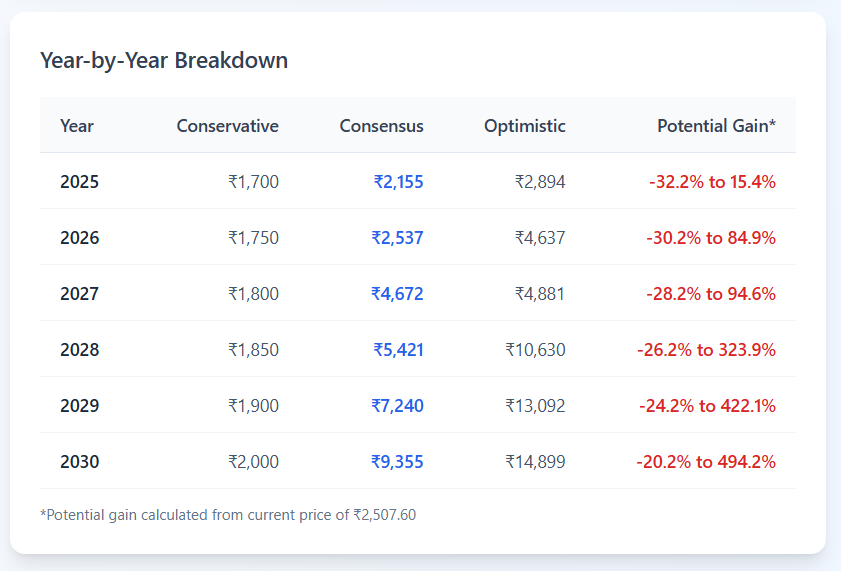Select the 2029 consensus price ₹7,240
The height and width of the screenshot is (571, 841).
coord(397,406)
